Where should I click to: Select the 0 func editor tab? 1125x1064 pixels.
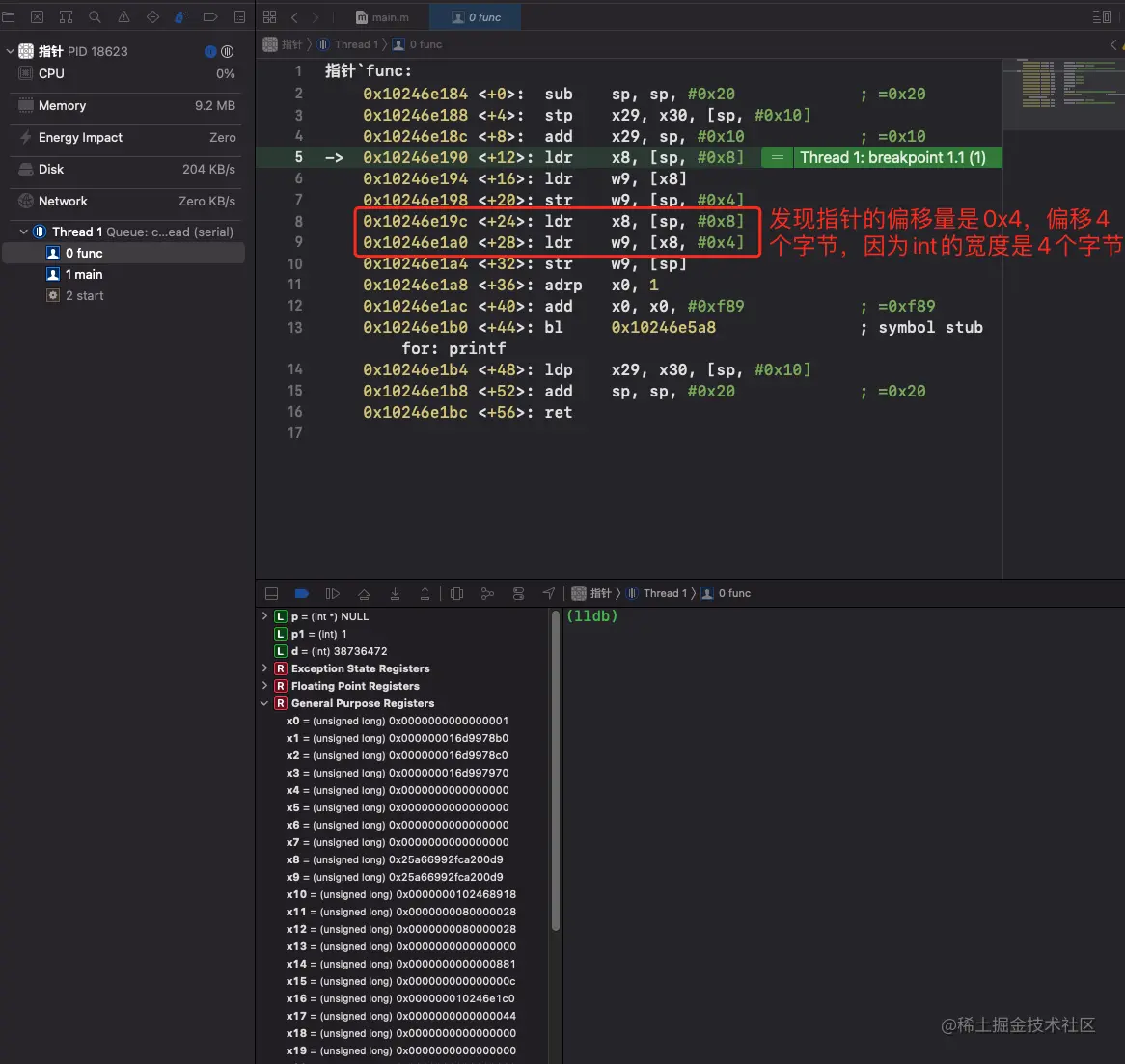[475, 16]
